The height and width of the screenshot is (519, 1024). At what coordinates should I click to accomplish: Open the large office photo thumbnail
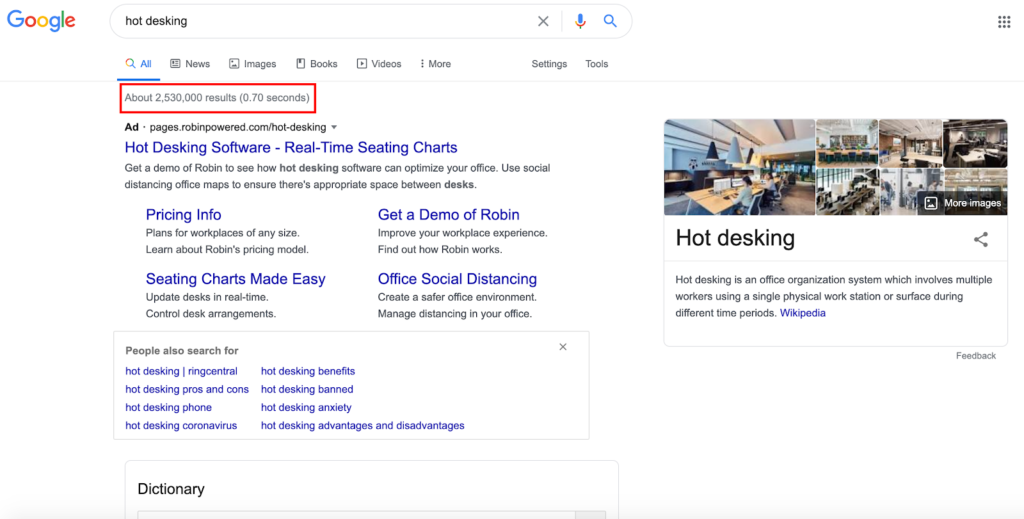(739, 167)
